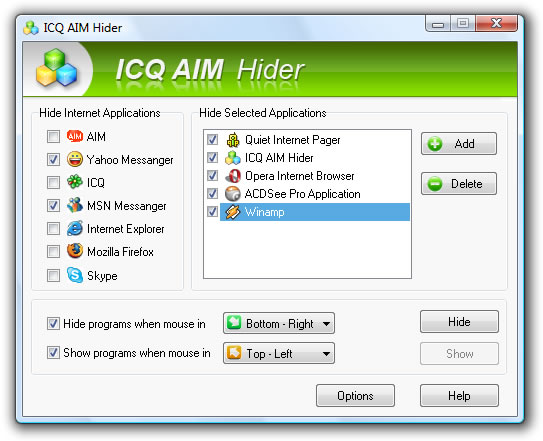Click the Hide button

[459, 322]
